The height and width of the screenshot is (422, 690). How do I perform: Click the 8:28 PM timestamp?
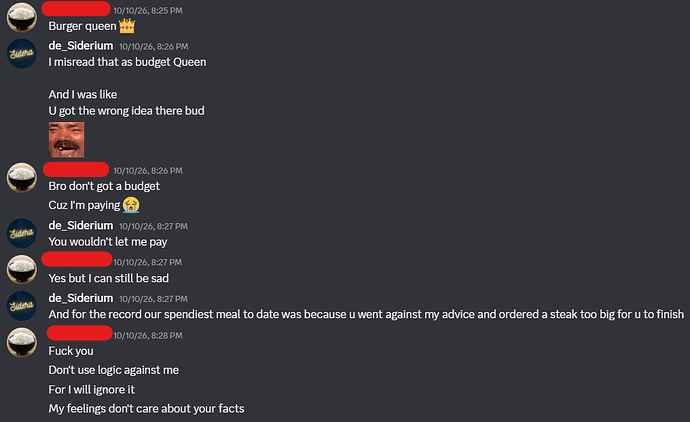tap(148, 336)
